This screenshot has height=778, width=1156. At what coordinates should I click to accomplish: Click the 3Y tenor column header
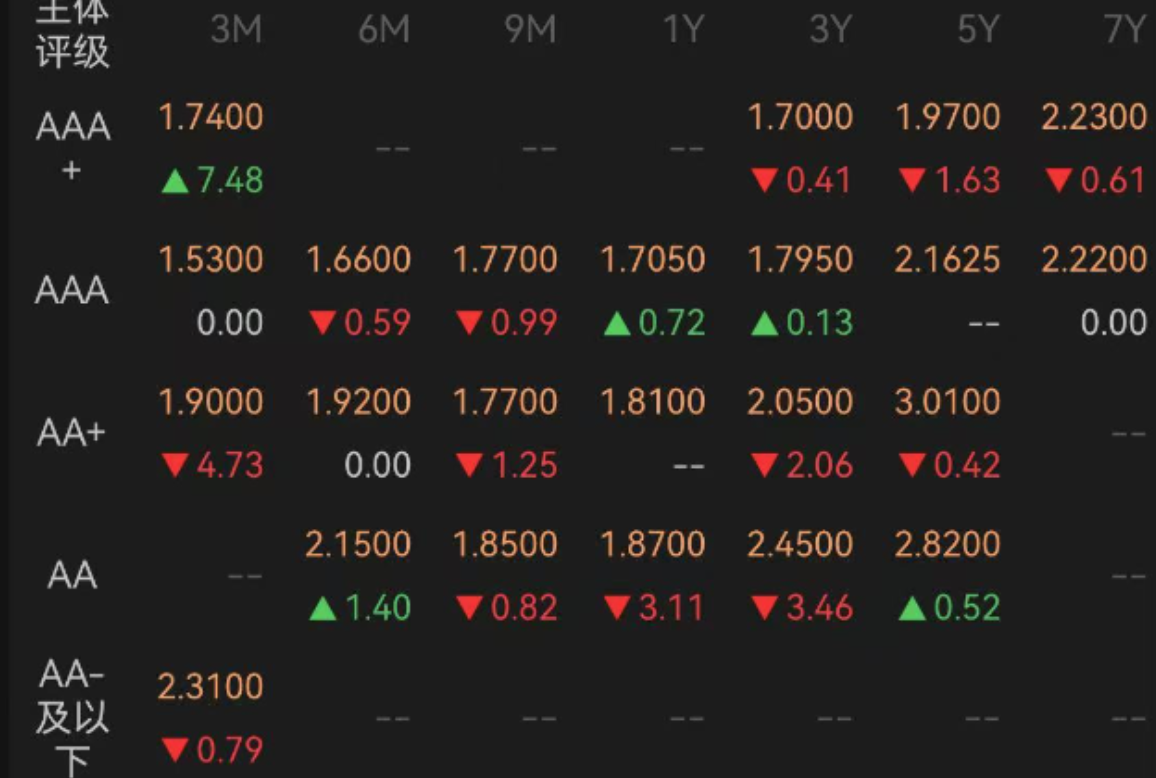[829, 30]
